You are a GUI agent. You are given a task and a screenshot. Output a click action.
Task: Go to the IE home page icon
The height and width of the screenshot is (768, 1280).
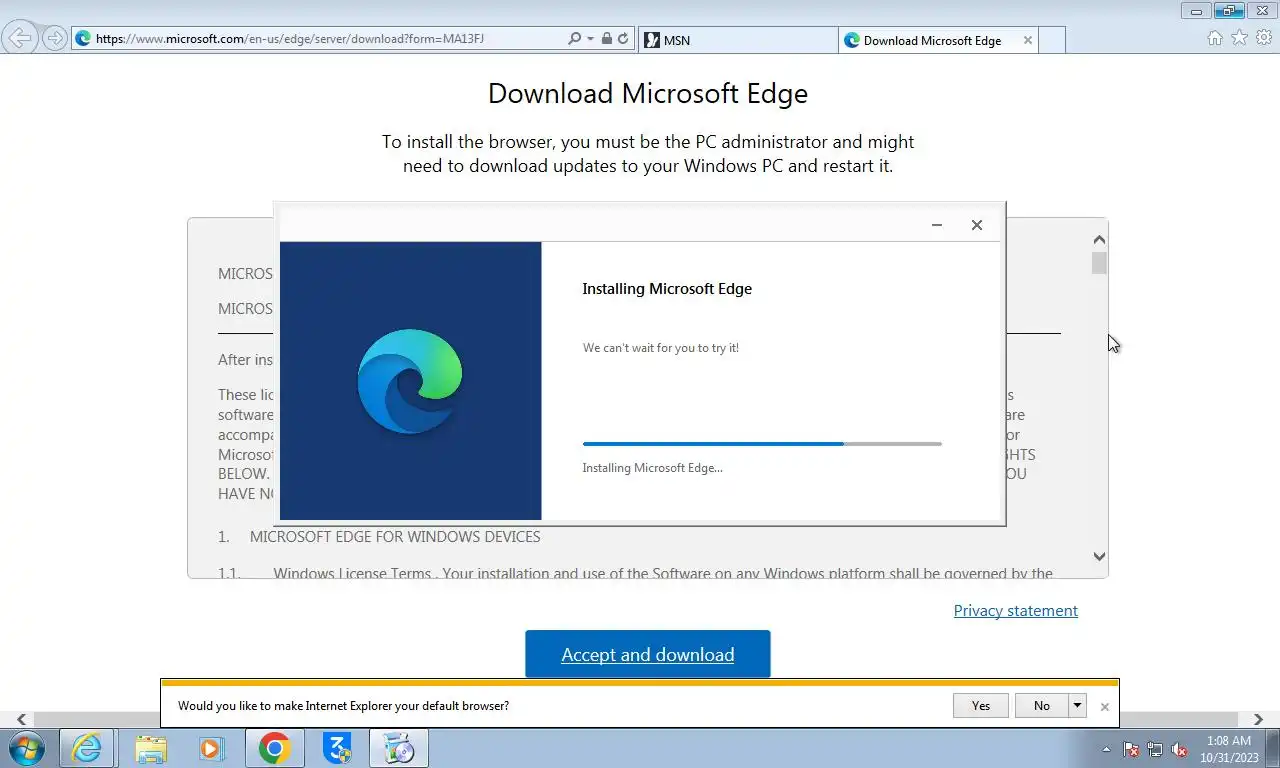coord(1215,38)
